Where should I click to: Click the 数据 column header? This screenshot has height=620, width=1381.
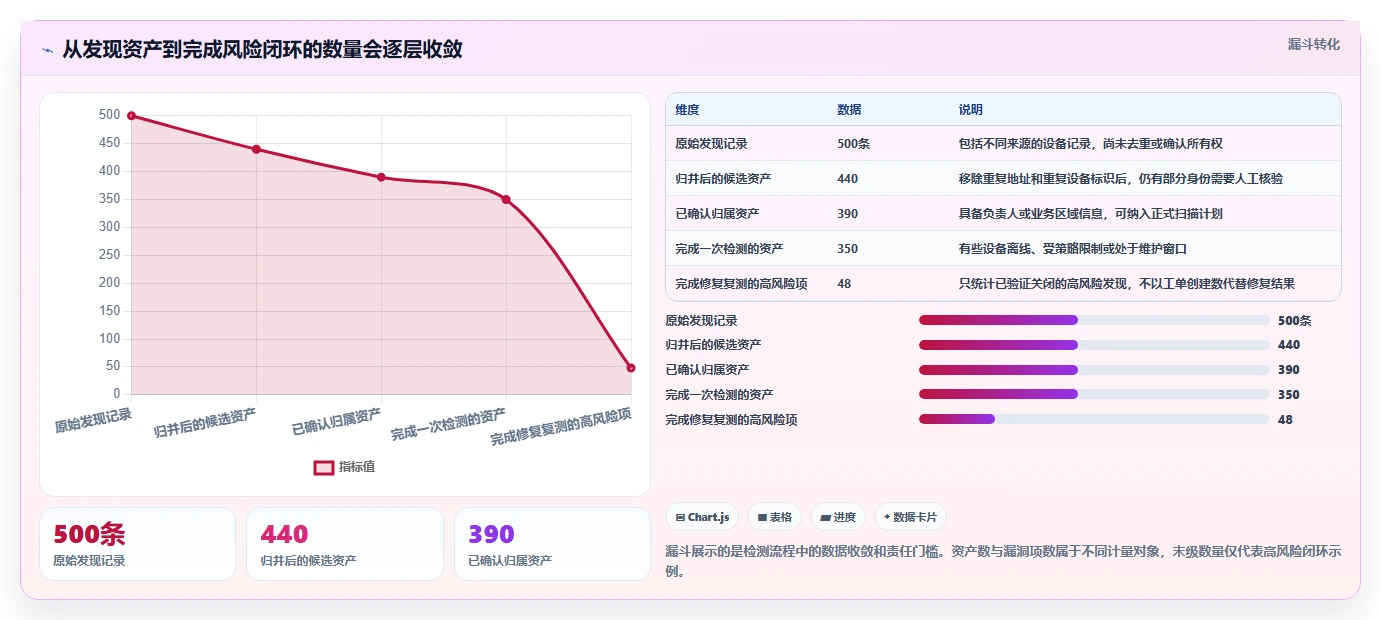(849, 110)
